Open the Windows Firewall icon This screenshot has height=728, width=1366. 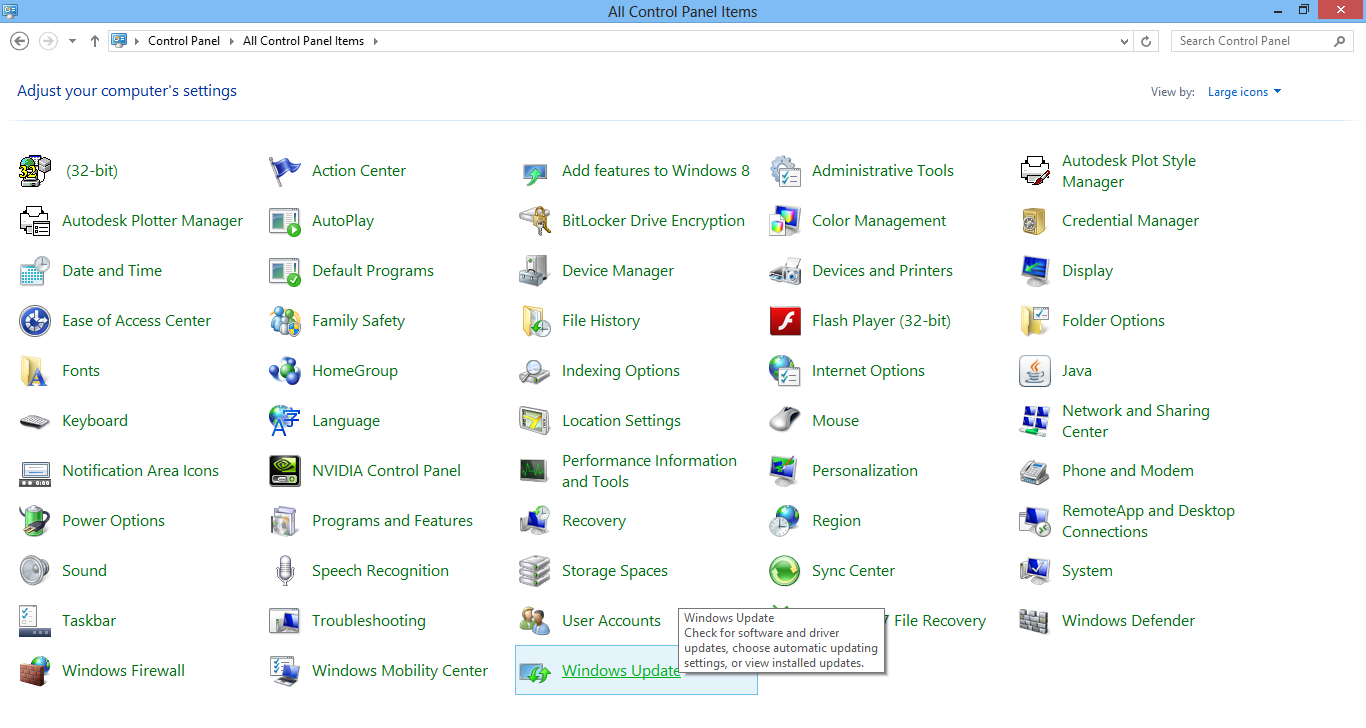coord(35,671)
